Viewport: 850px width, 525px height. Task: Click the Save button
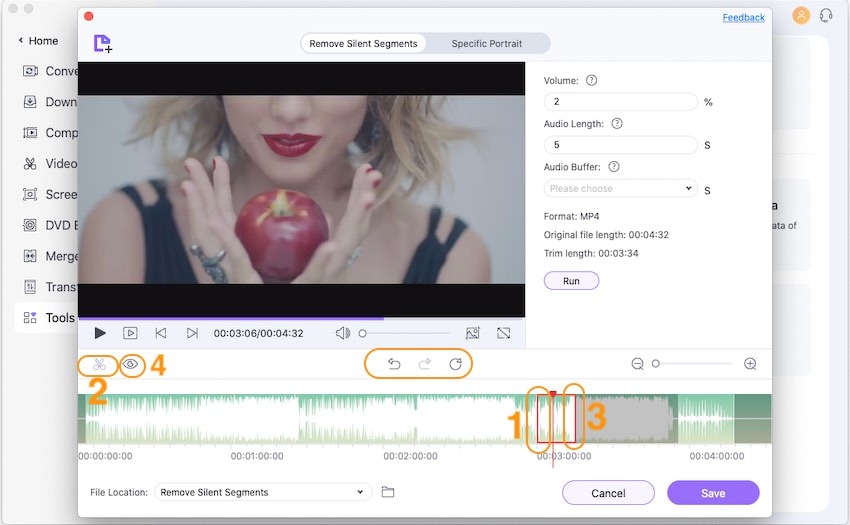[713, 493]
